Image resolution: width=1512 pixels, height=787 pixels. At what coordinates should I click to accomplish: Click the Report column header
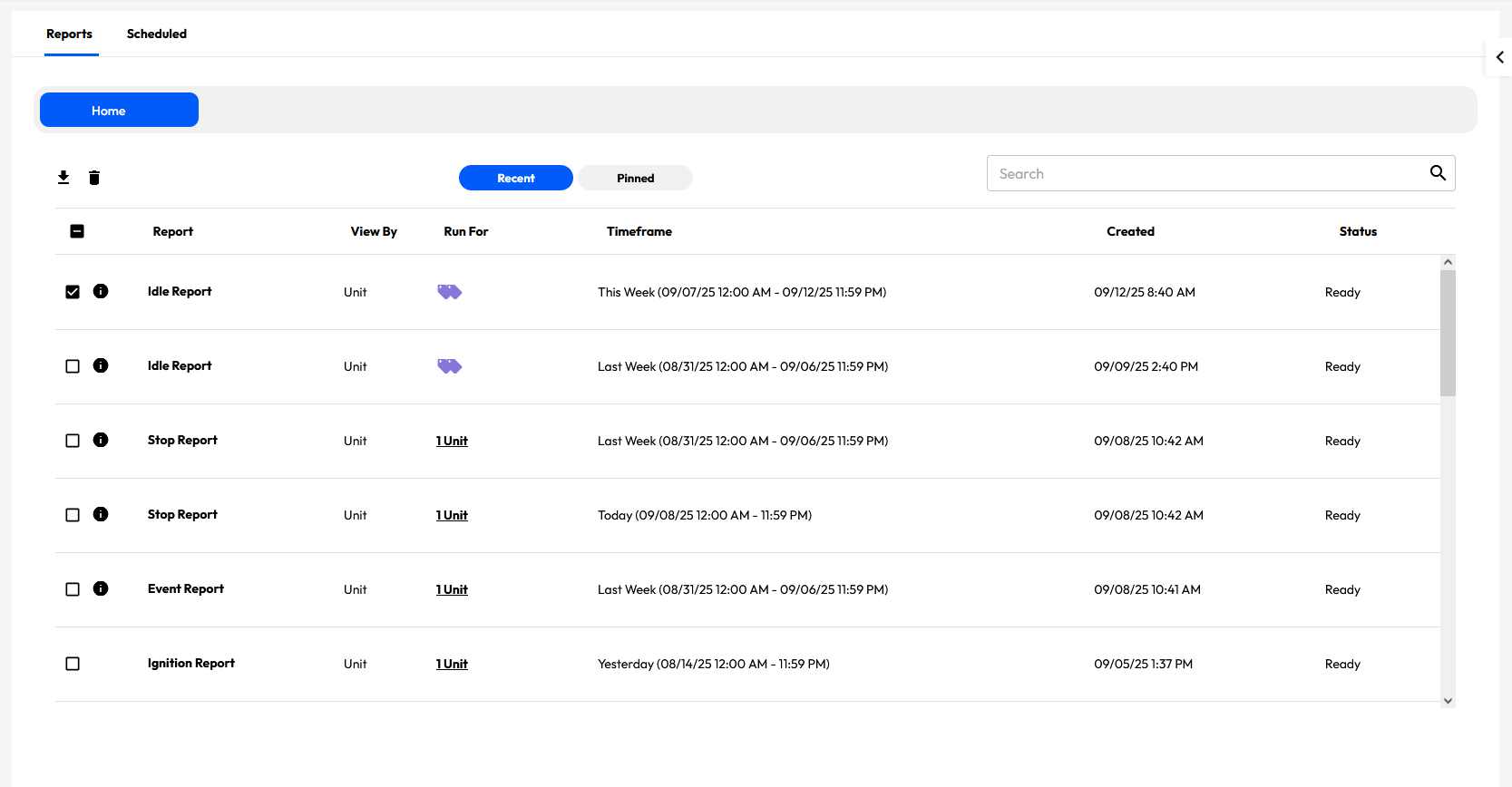(x=172, y=231)
